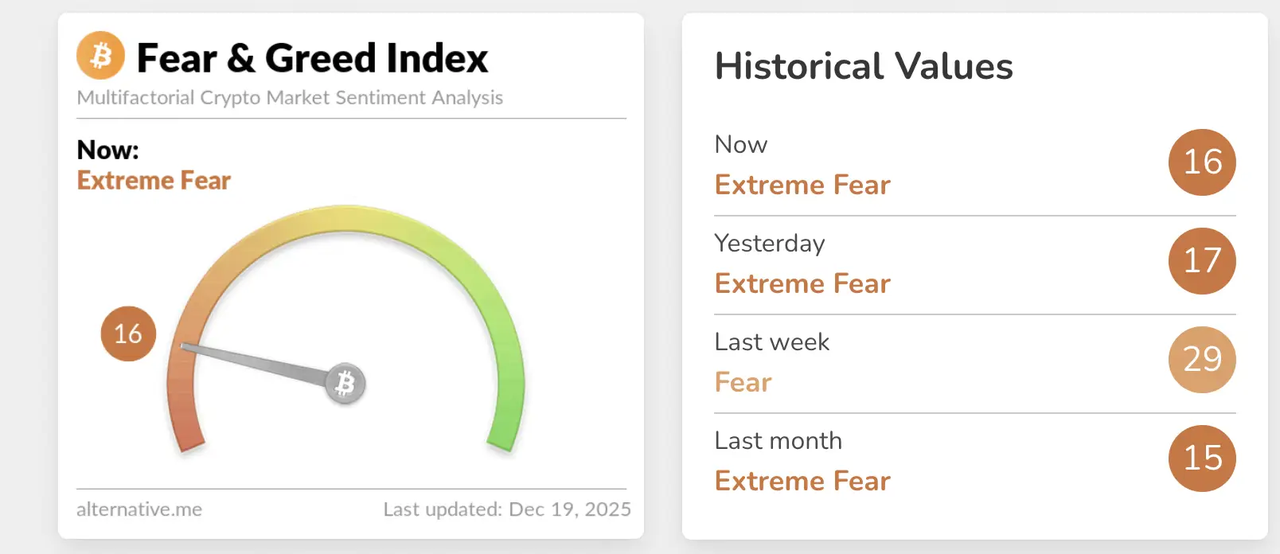The height and width of the screenshot is (554, 1280).
Task: Click the silver Bitcoin coin at needle pivot
Action: coord(345,383)
